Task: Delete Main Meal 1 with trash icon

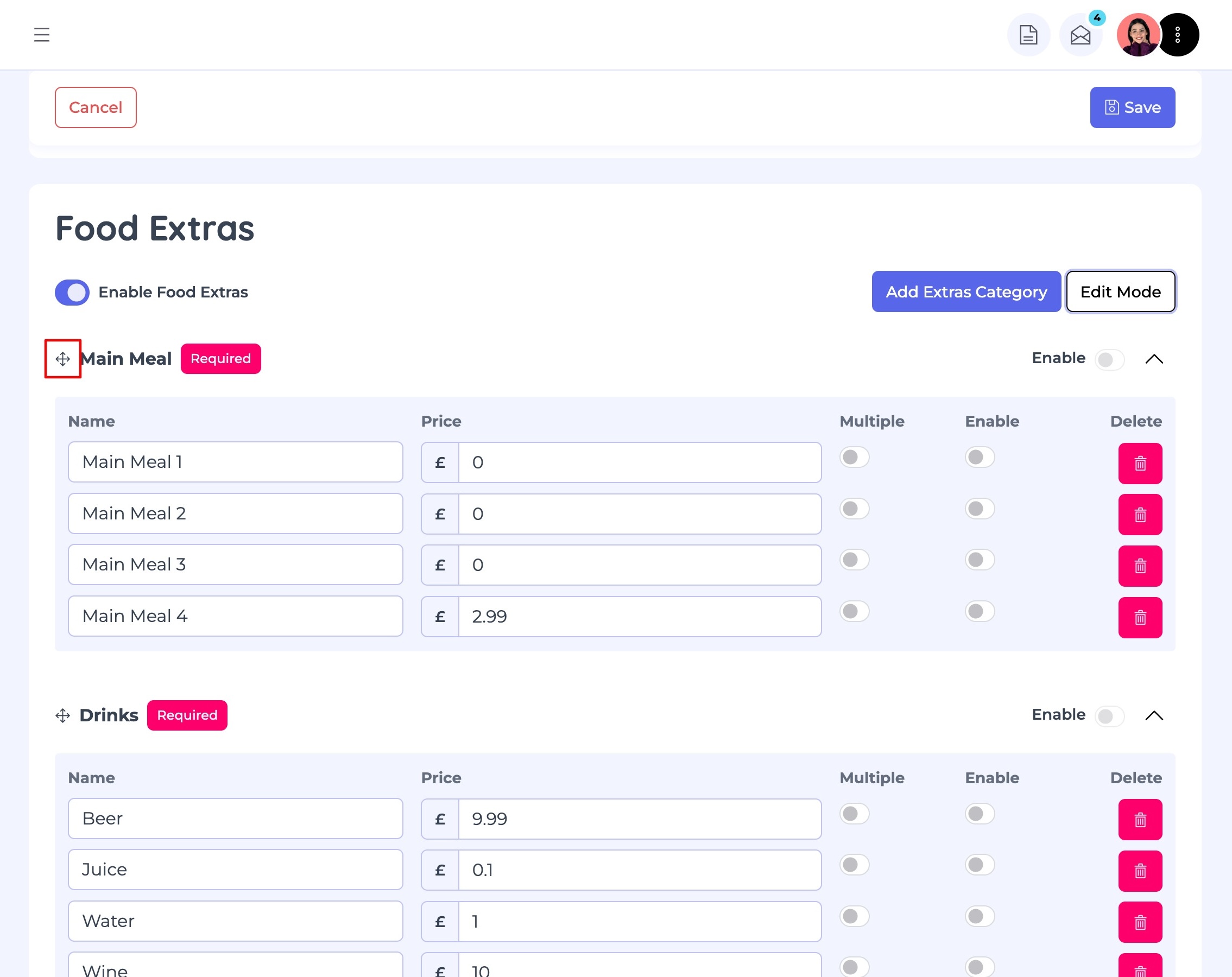Action: pyautogui.click(x=1140, y=464)
